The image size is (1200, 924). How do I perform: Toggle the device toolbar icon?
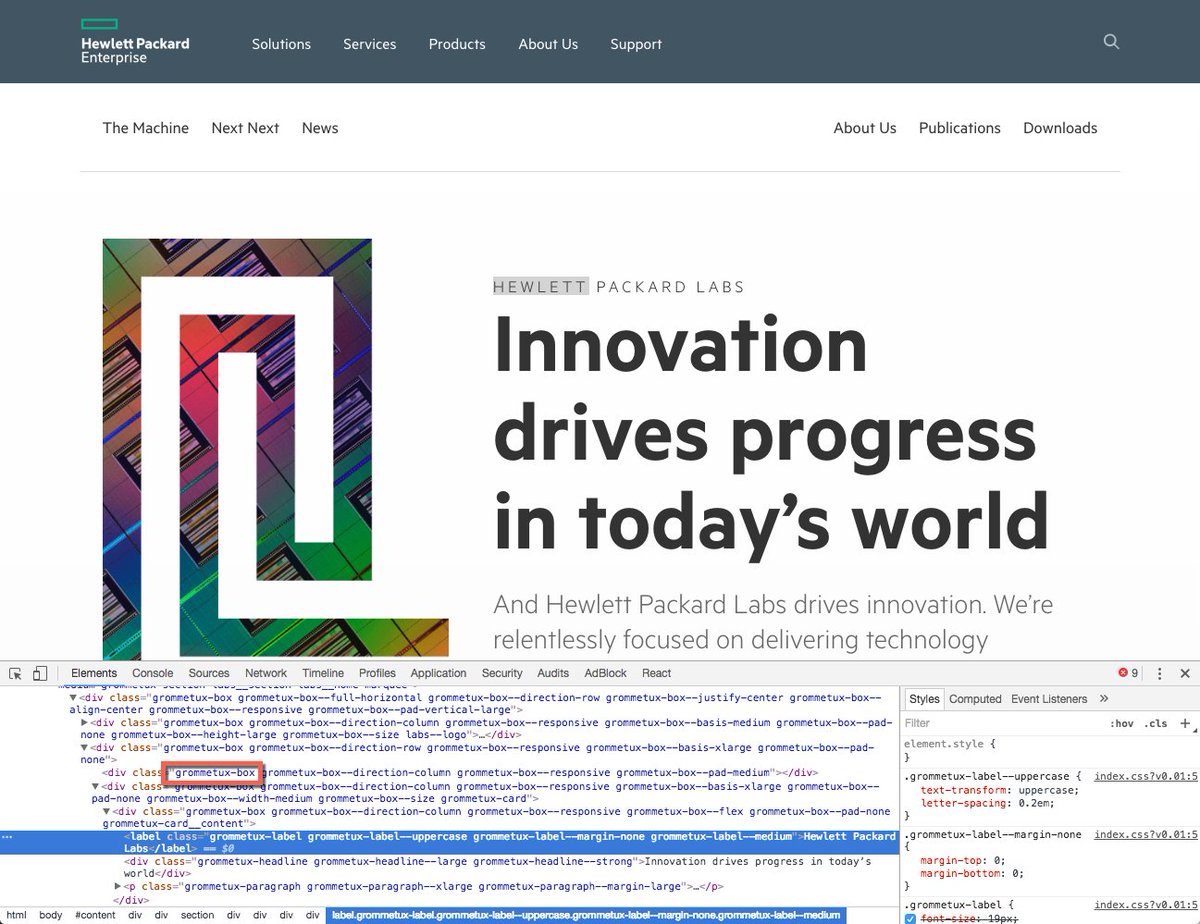(40, 673)
